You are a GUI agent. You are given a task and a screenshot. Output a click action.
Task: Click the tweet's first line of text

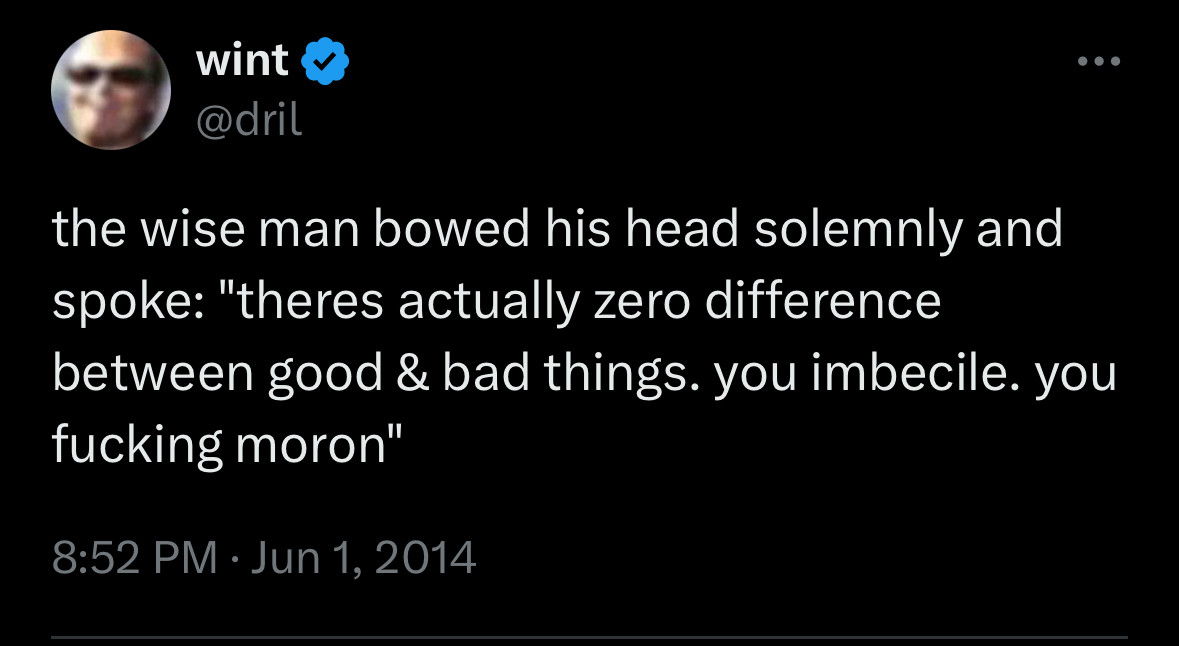(556, 230)
